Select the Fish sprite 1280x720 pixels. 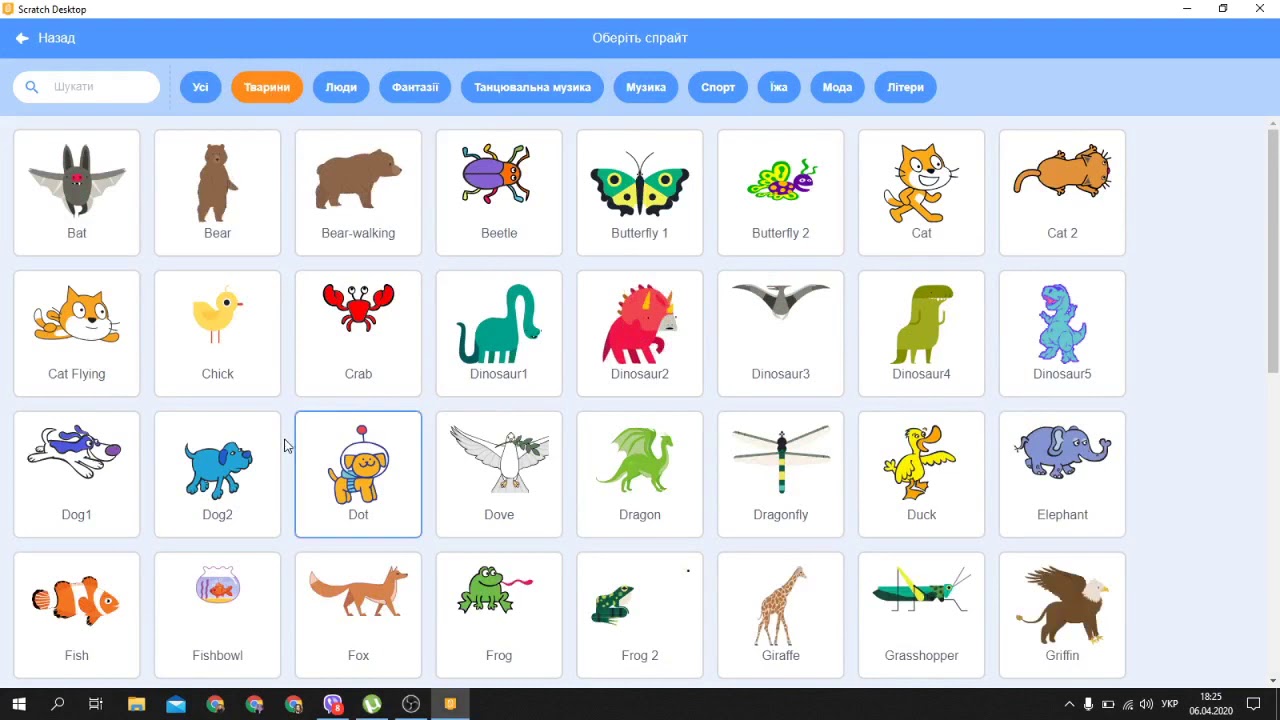(x=77, y=615)
